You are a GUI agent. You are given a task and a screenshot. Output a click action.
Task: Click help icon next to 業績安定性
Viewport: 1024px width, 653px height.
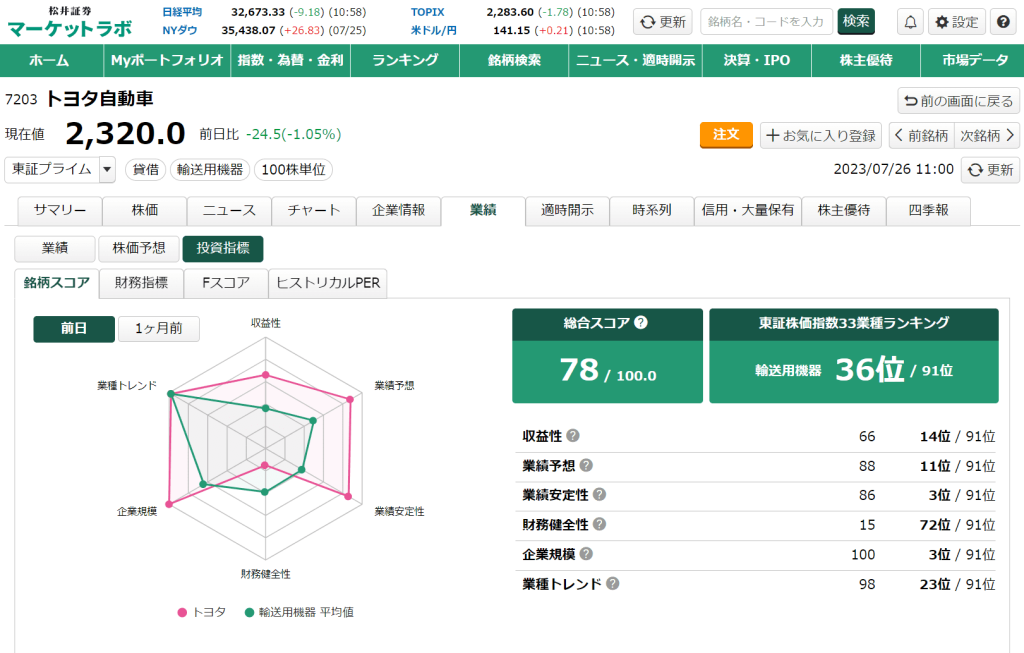tap(599, 494)
